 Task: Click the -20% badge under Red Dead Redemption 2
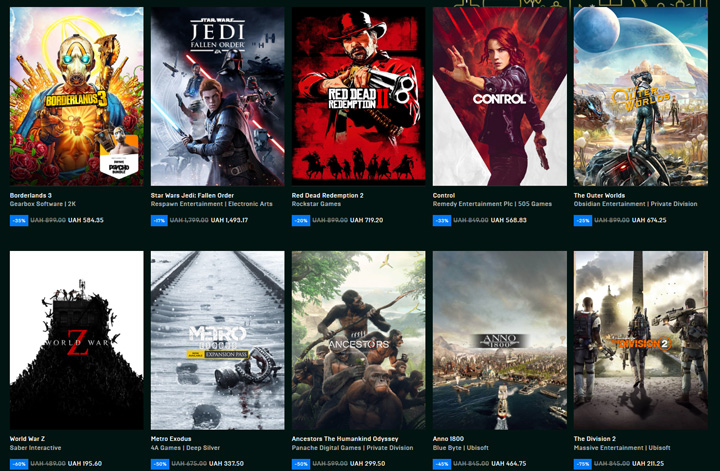click(x=301, y=220)
